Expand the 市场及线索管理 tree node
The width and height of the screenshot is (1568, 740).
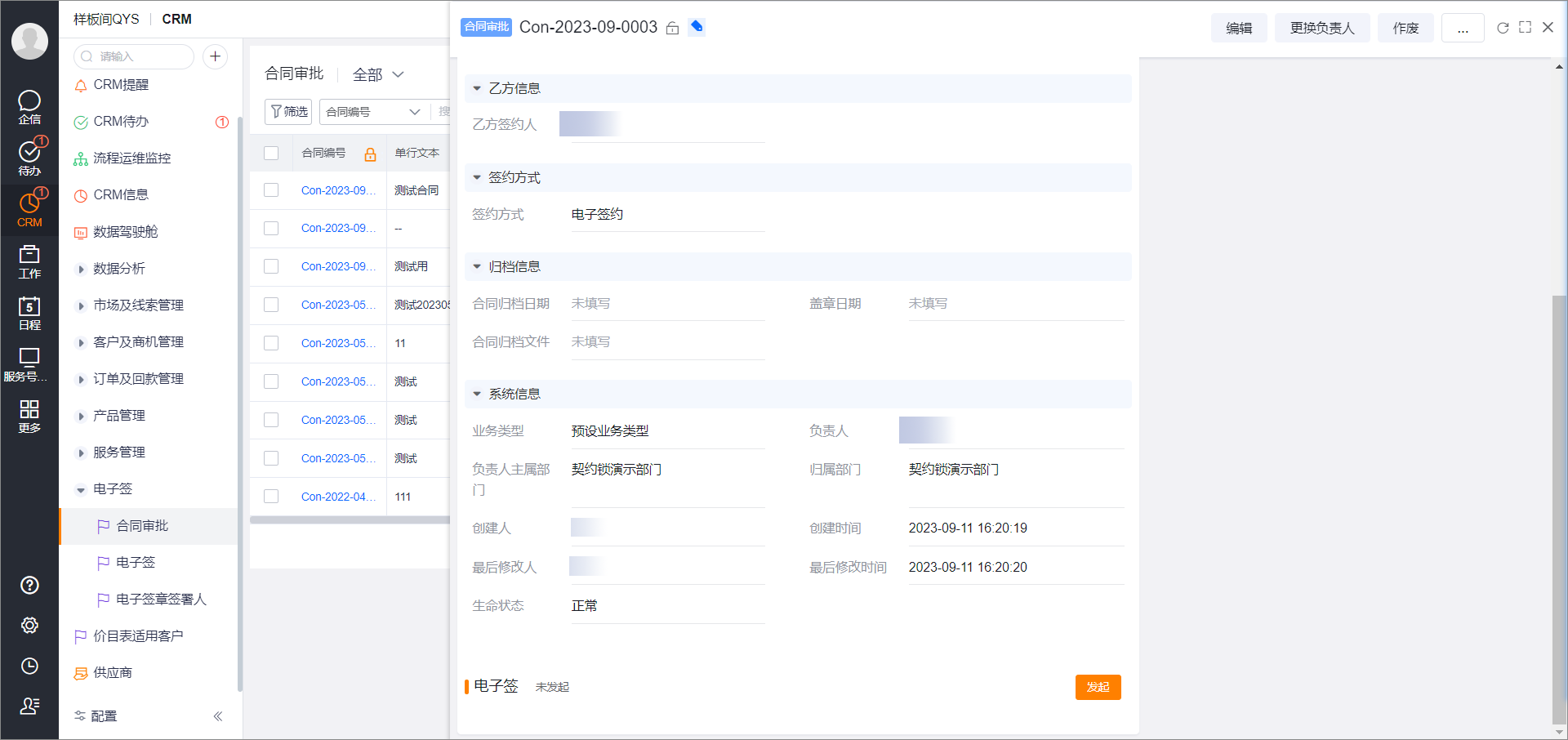[x=81, y=305]
